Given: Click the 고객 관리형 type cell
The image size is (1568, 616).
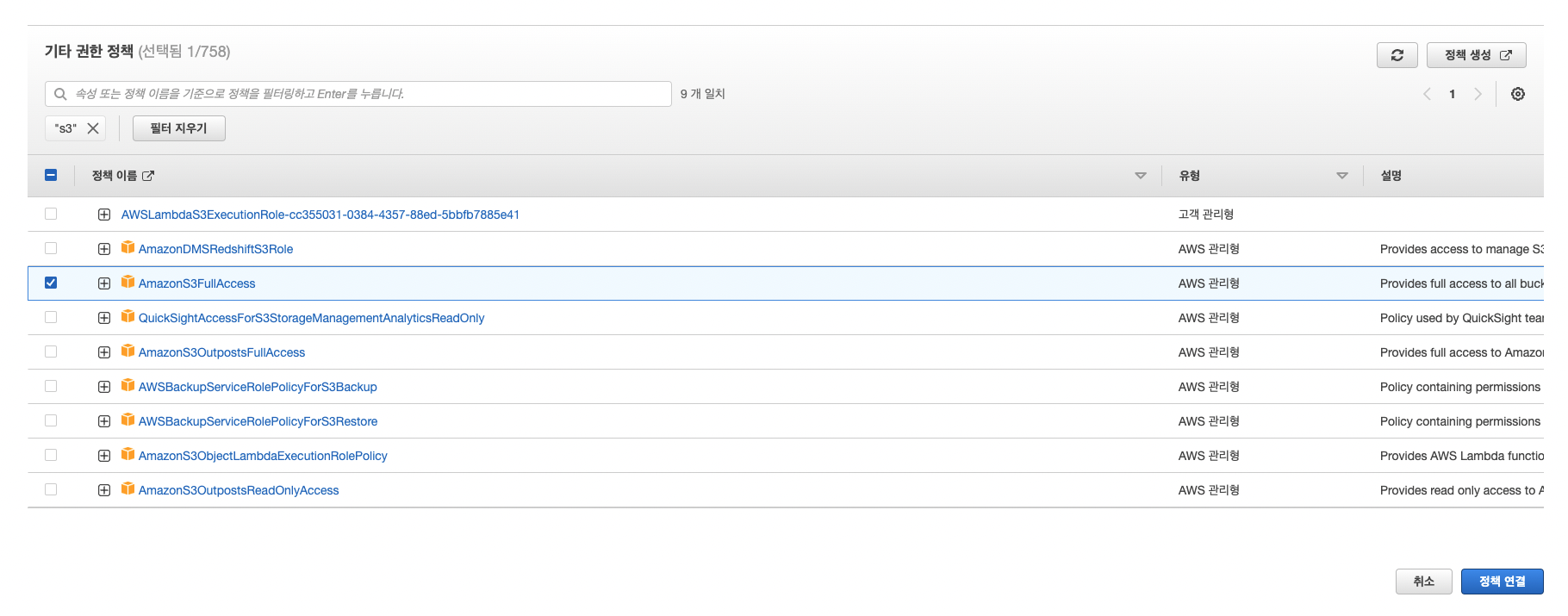Looking at the screenshot, I should 1206,215.
